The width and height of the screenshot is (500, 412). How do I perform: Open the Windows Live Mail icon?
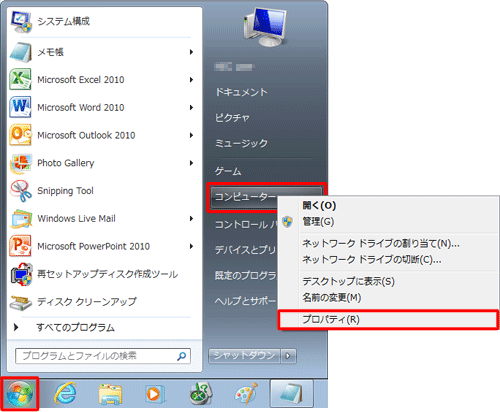click(x=21, y=218)
